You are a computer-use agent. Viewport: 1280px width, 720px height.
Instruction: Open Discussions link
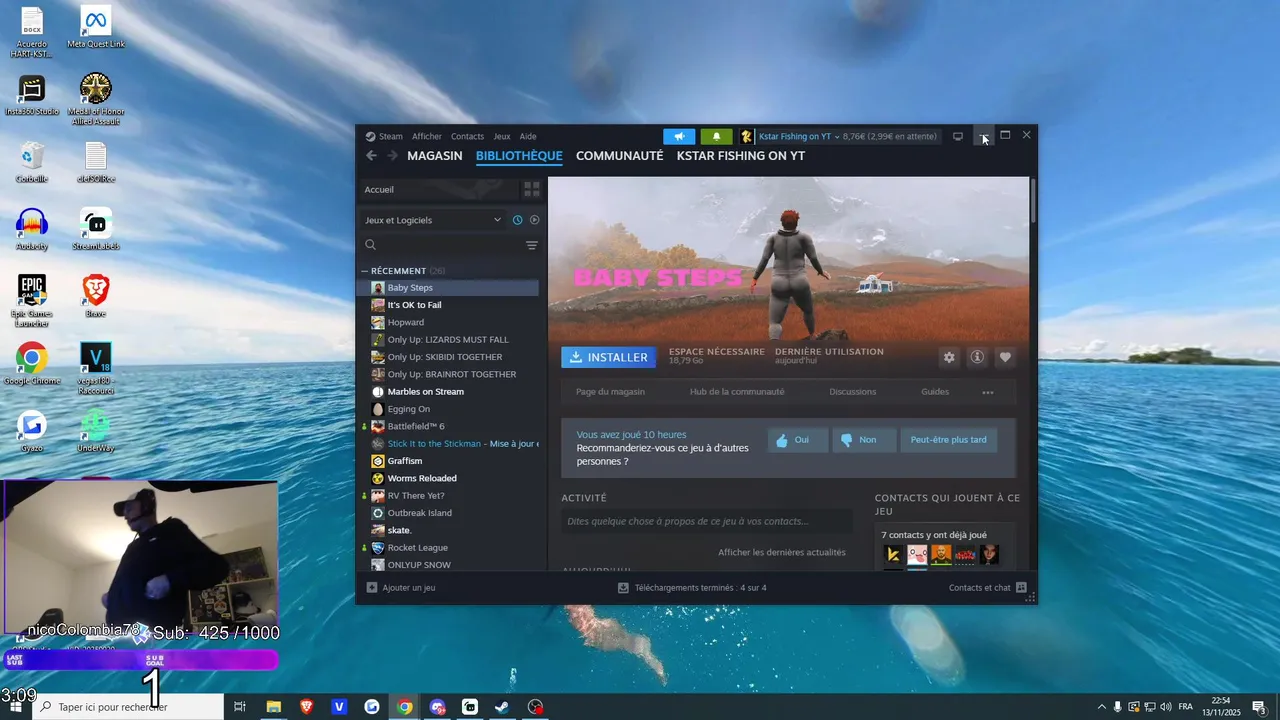tap(853, 392)
